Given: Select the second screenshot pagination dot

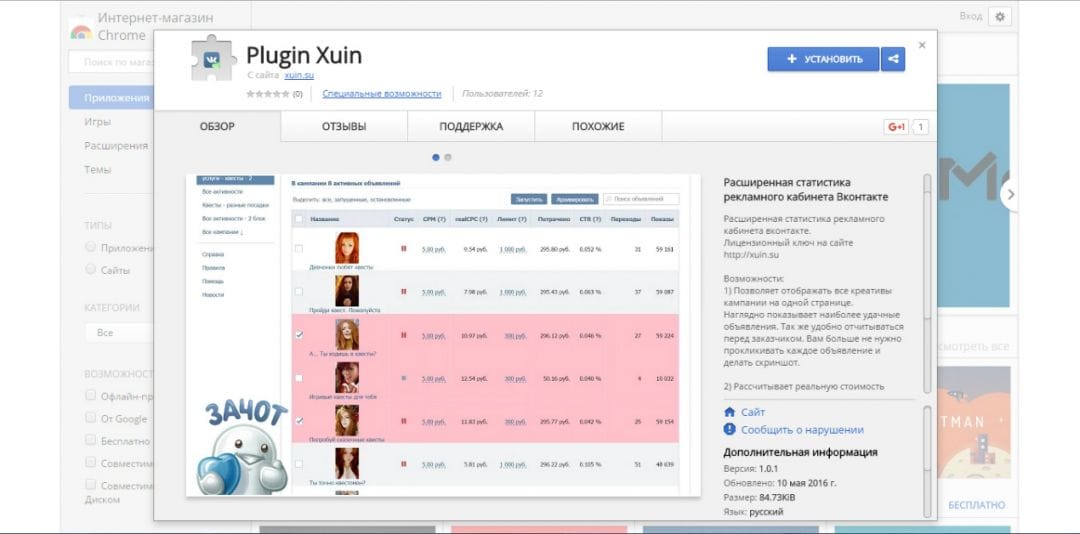Looking at the screenshot, I should tap(448, 157).
